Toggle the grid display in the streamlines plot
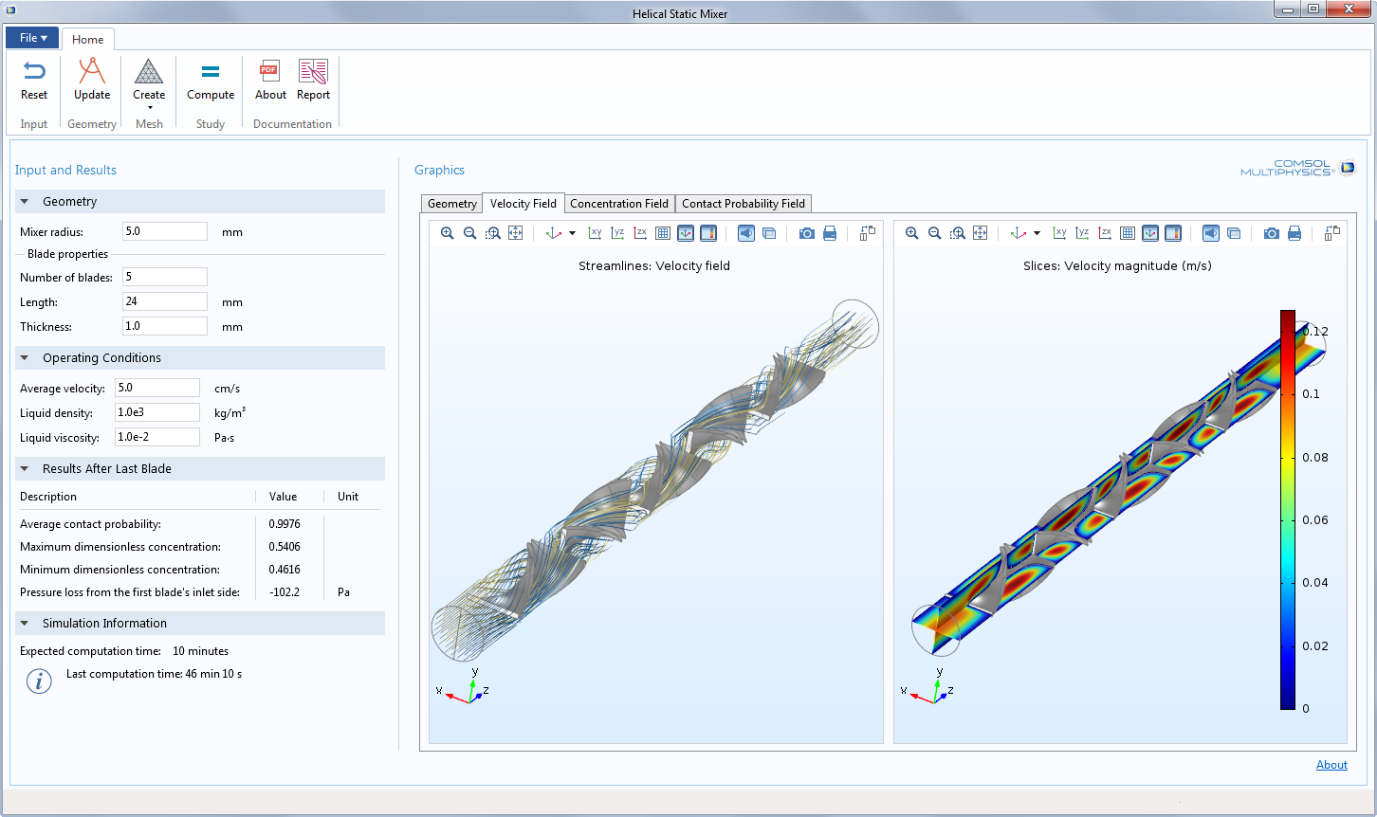Viewport: 1377px width, 817px height. (x=662, y=233)
